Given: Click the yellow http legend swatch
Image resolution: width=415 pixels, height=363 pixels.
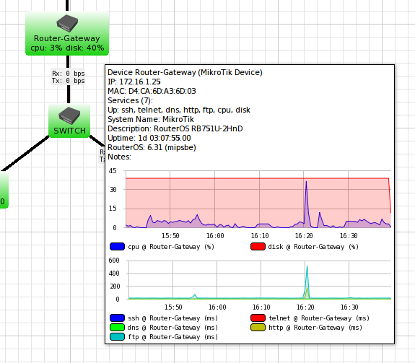Looking at the screenshot, I should point(258,327).
